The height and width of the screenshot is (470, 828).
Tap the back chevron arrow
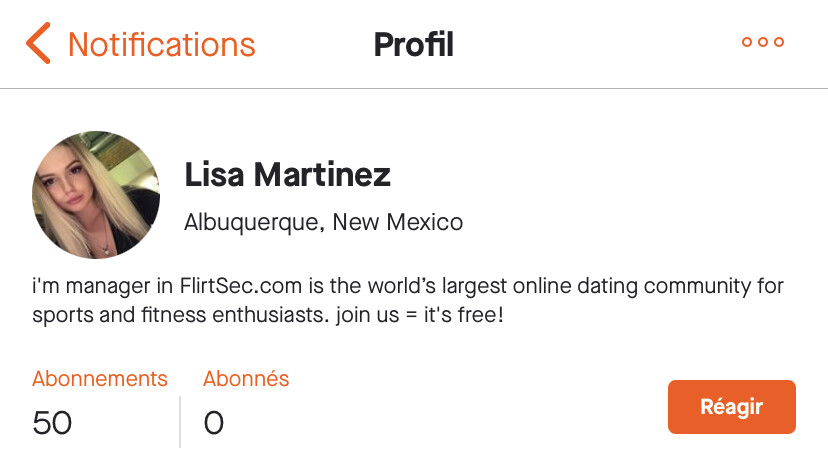point(38,44)
